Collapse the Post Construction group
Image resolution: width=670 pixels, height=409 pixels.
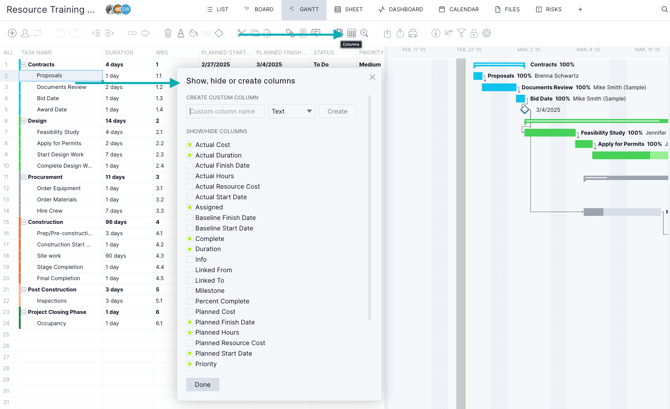tap(24, 290)
